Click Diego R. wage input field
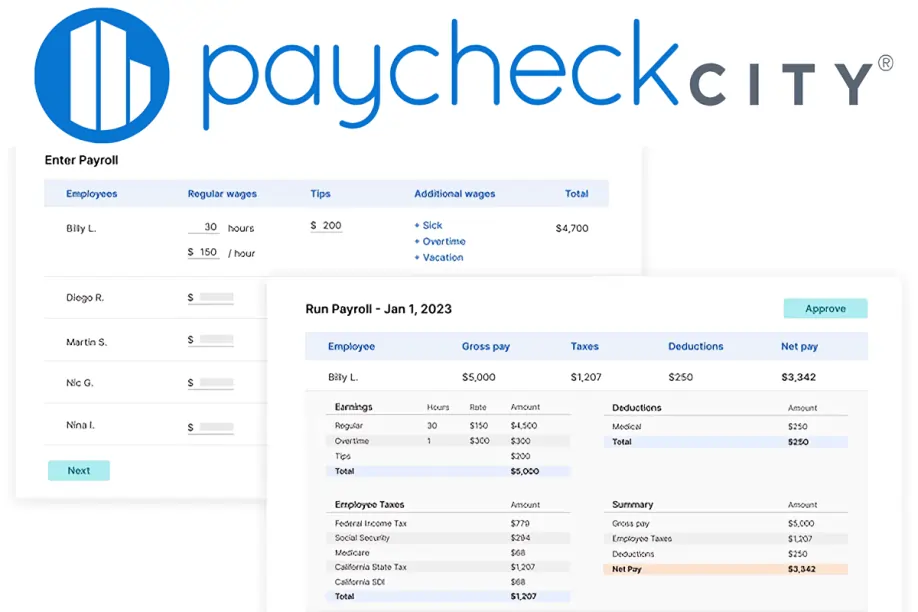 click(211, 298)
